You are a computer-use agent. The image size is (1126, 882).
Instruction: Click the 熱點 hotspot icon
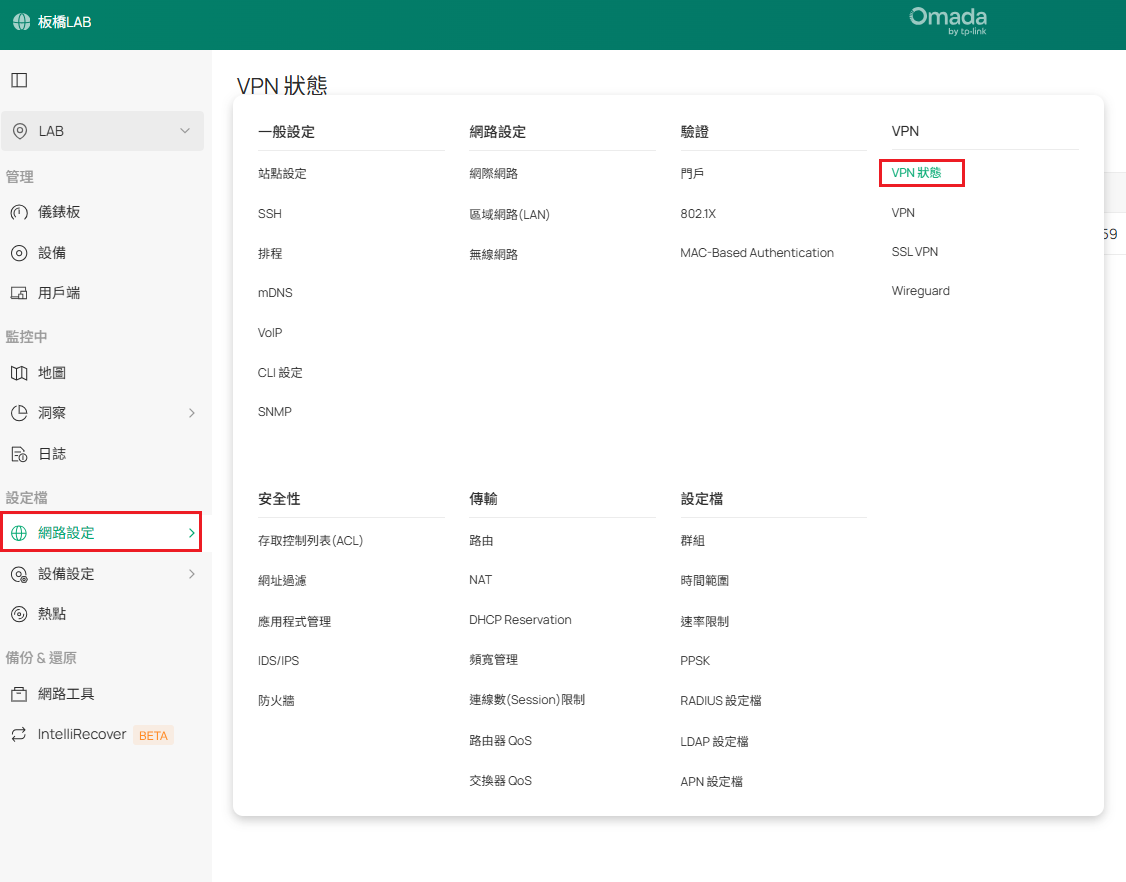click(x=19, y=614)
